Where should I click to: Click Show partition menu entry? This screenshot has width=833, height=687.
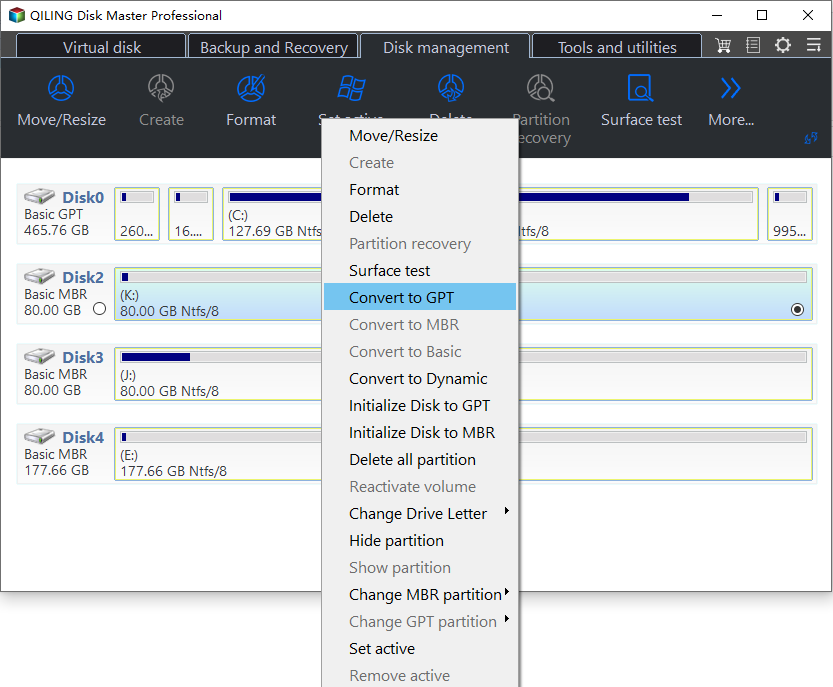click(420, 567)
